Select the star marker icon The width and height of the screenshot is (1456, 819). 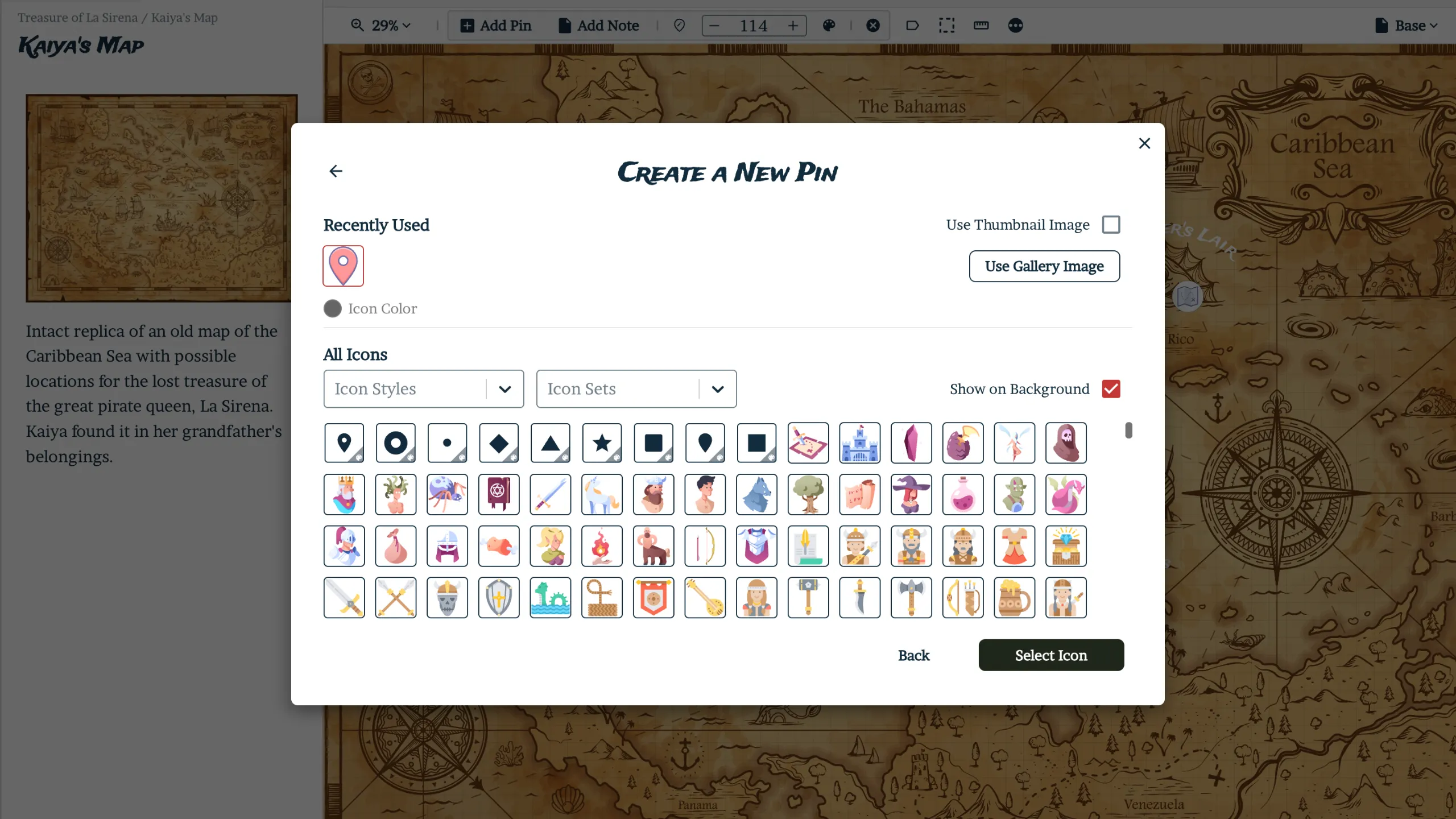(x=602, y=442)
